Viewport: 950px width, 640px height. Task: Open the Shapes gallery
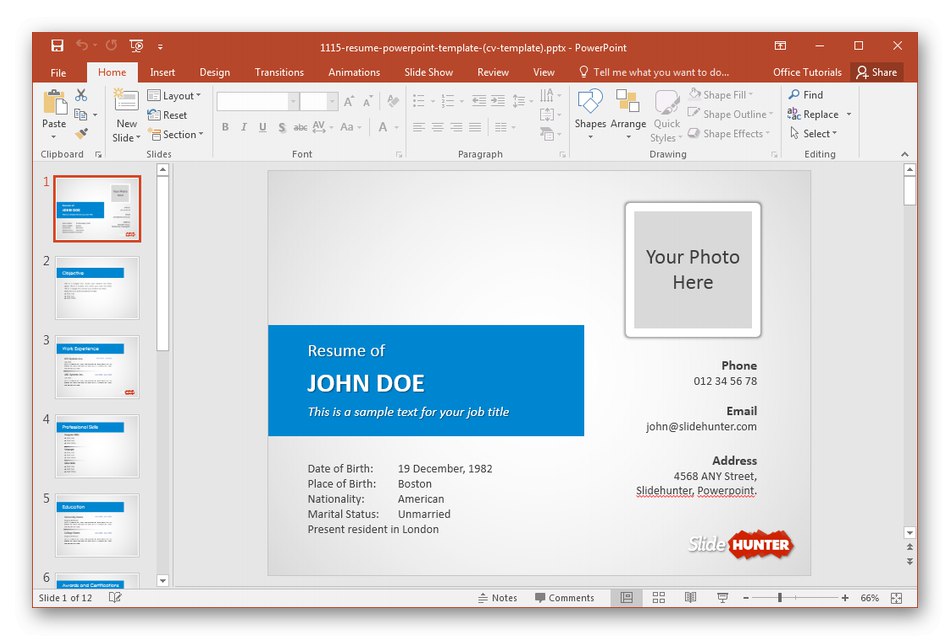tap(590, 110)
